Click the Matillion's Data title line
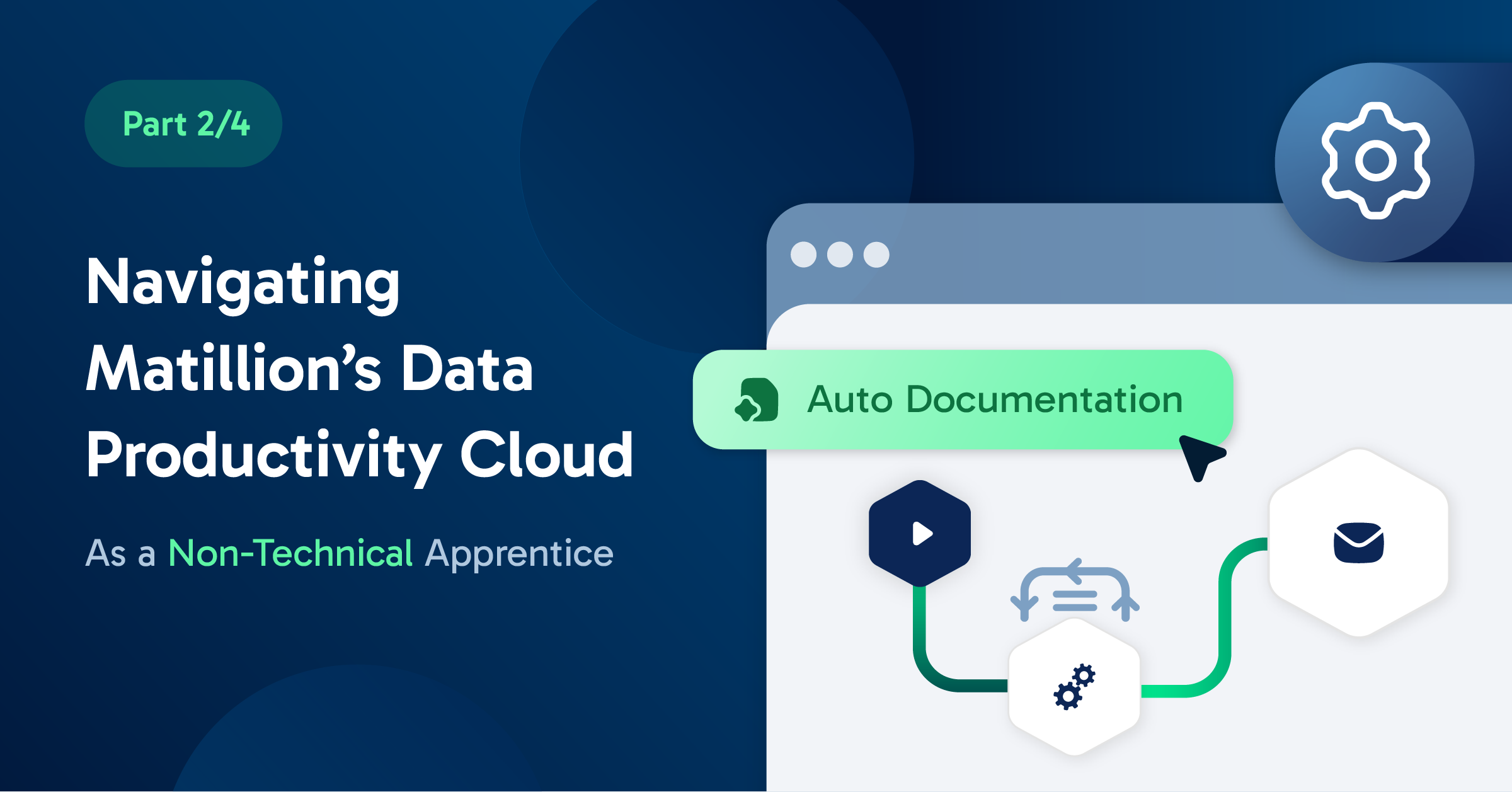The width and height of the screenshot is (1512, 792). coord(309,369)
